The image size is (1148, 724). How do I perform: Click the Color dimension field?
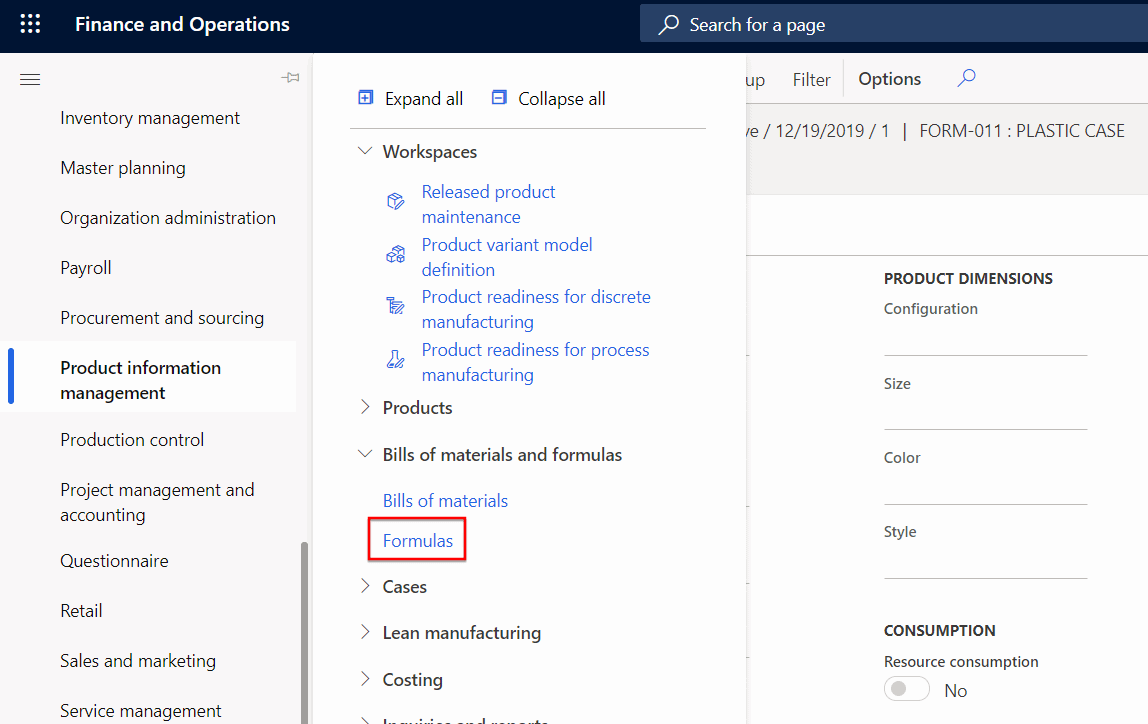coord(985,488)
